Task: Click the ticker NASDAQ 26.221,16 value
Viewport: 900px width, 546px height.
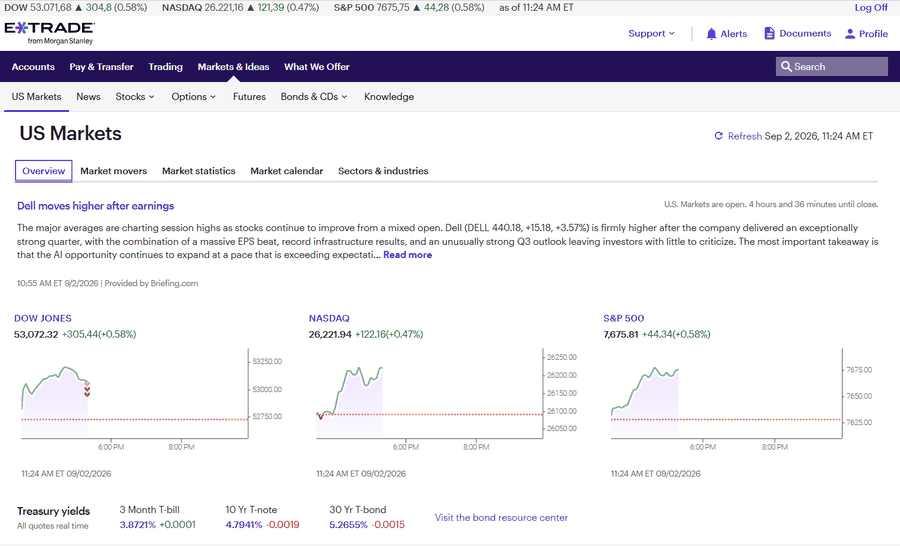Action: click(x=224, y=7)
